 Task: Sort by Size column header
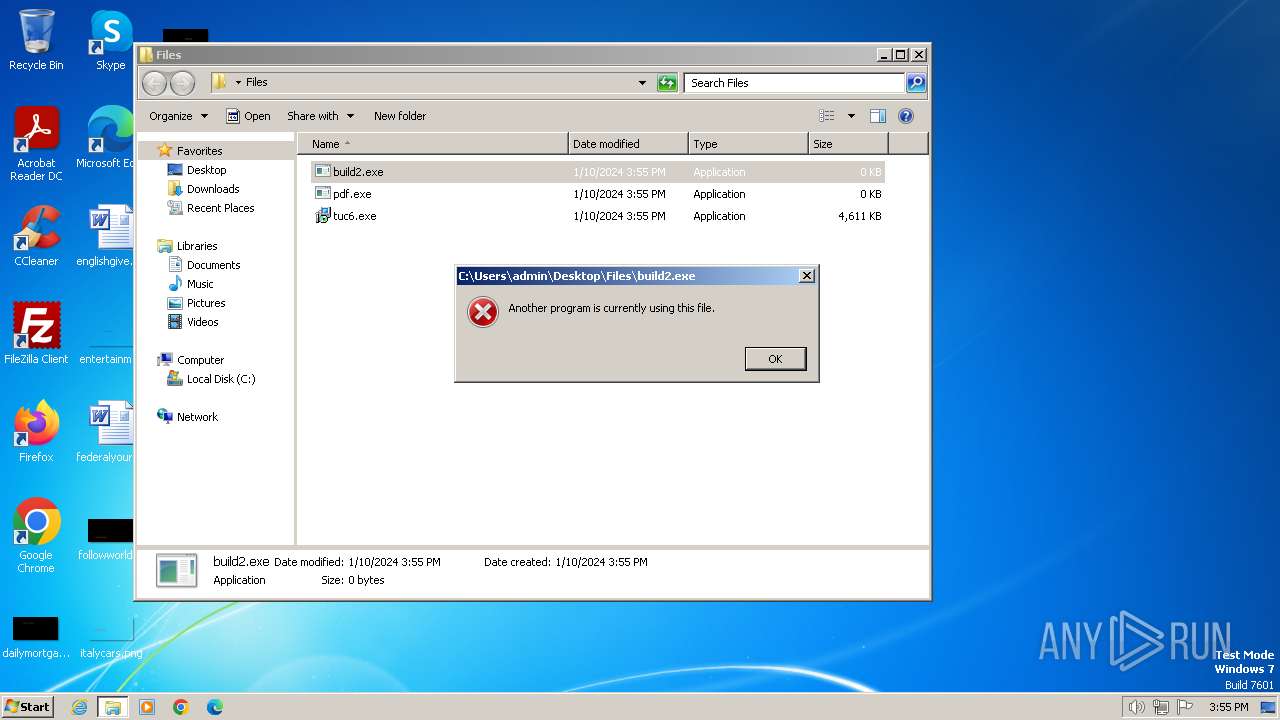point(848,144)
